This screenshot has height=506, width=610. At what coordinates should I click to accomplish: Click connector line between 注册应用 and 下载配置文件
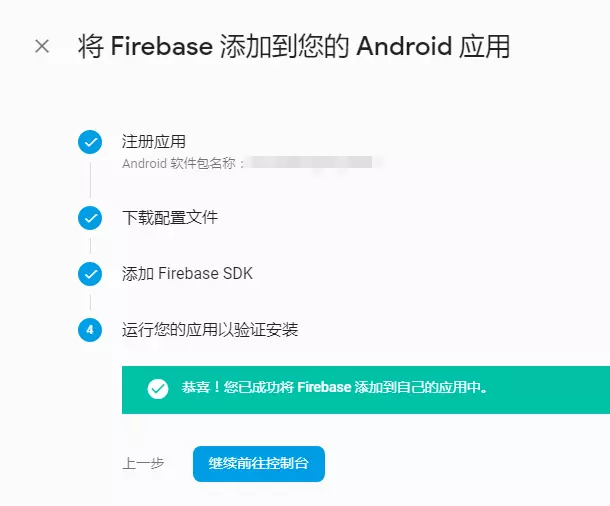coord(90,180)
